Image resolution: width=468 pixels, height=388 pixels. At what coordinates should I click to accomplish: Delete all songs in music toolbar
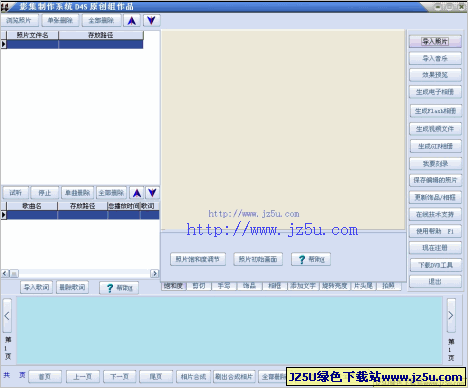tap(111, 193)
